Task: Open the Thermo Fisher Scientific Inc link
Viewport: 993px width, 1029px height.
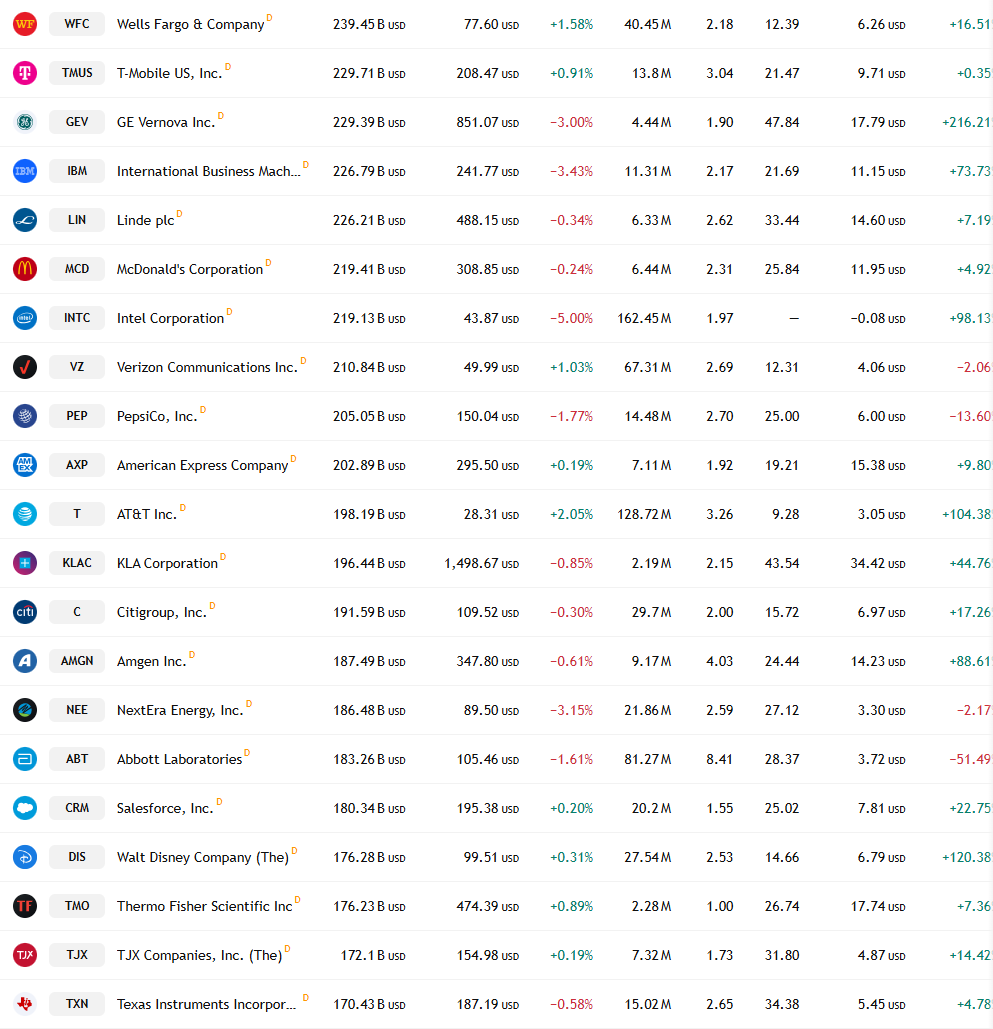Action: point(205,906)
